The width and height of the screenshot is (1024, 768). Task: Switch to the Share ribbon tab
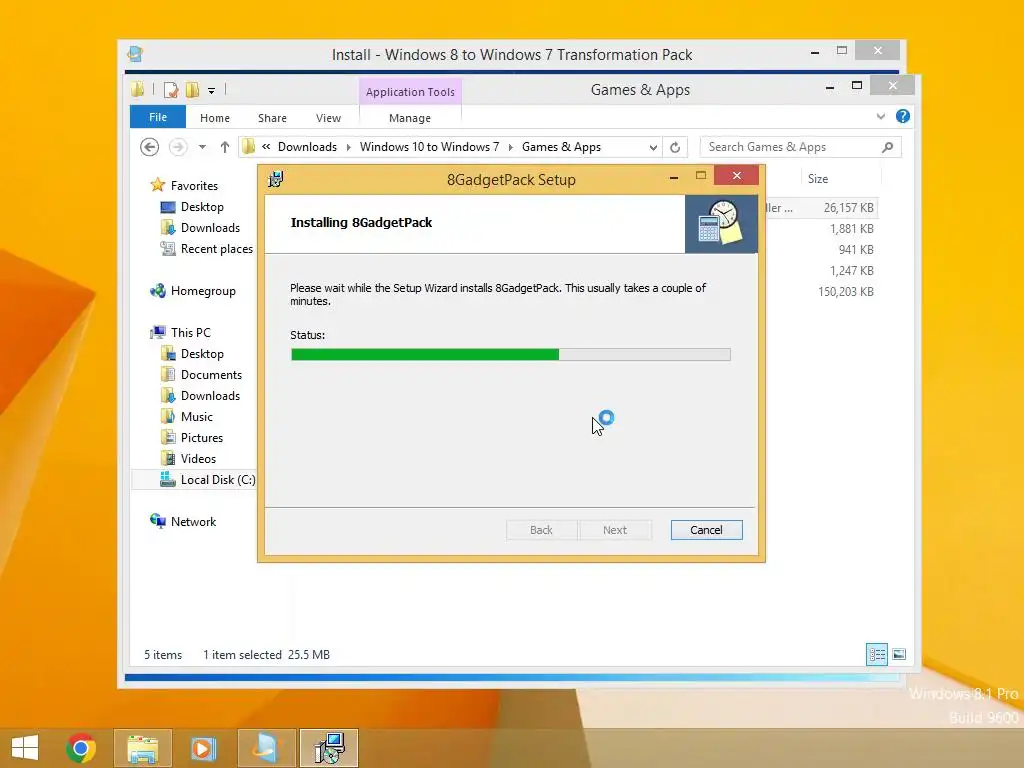[x=272, y=118]
